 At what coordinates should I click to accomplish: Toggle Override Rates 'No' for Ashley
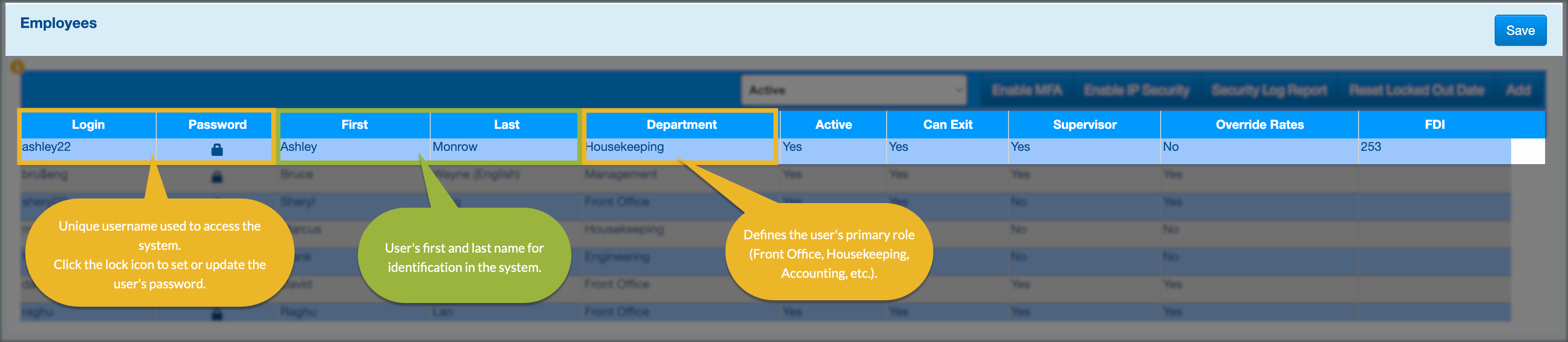pos(1171,147)
